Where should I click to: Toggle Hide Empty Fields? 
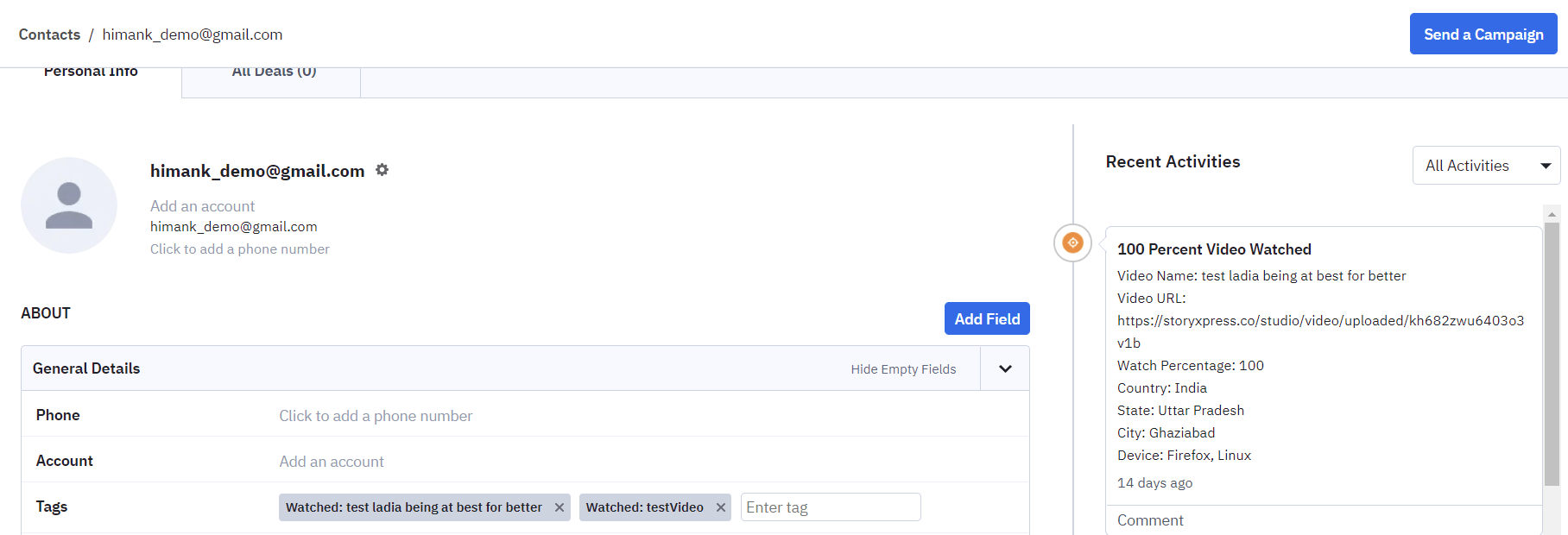pyautogui.click(x=903, y=369)
